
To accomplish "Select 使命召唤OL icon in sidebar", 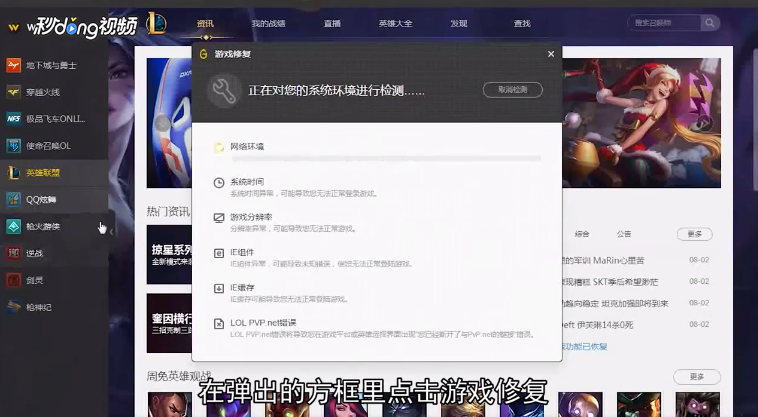I will [x=14, y=145].
